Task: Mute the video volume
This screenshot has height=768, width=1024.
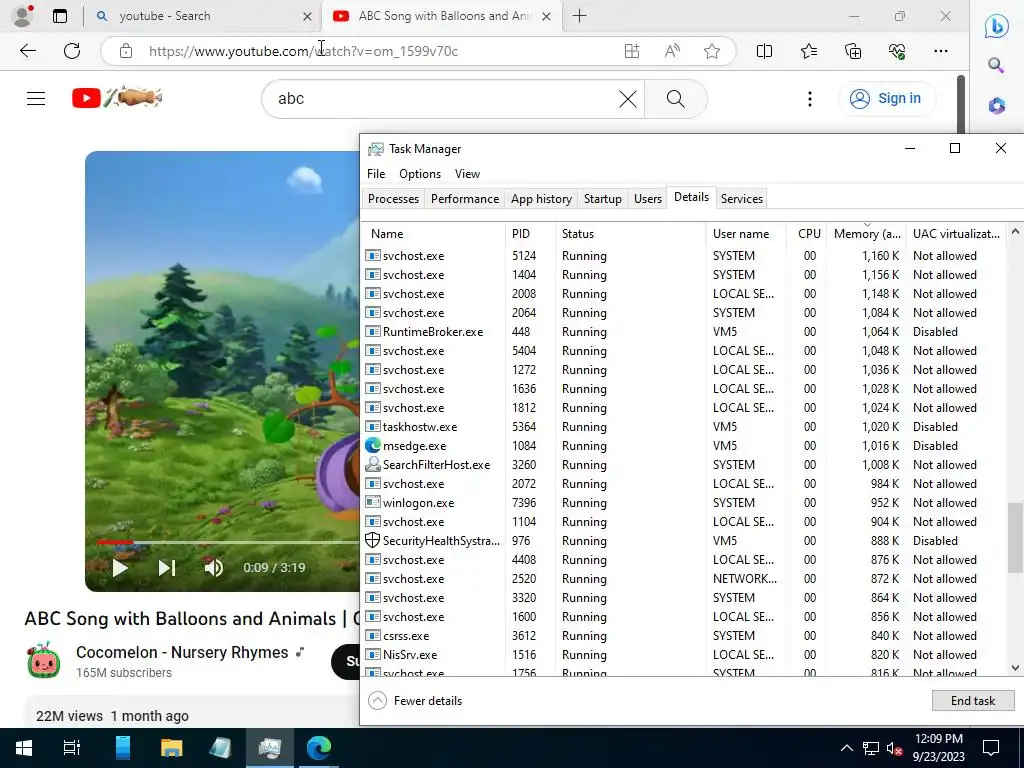Action: click(x=214, y=568)
